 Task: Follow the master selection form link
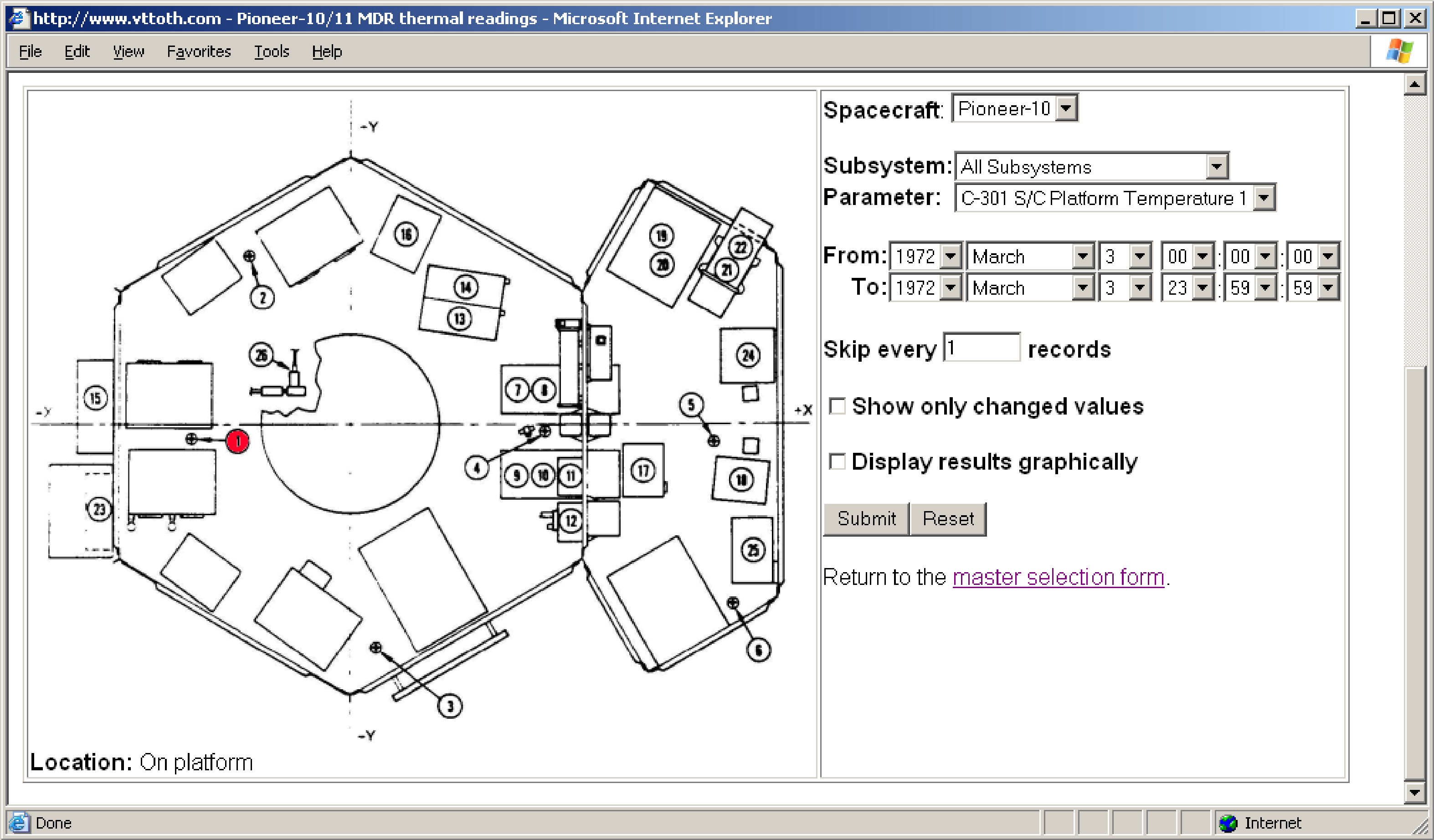tap(1059, 577)
